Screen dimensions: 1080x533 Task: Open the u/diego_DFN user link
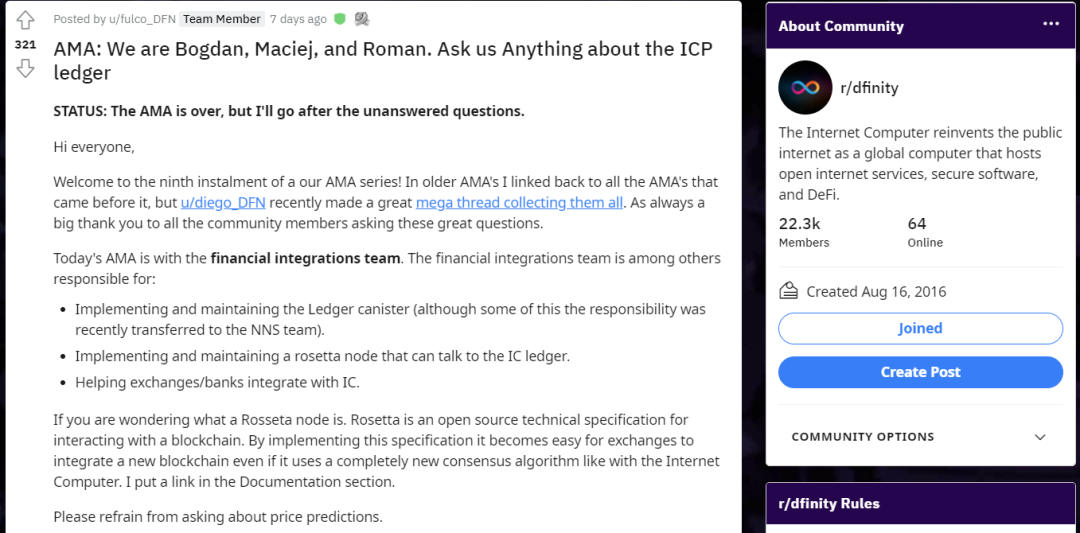(x=223, y=202)
